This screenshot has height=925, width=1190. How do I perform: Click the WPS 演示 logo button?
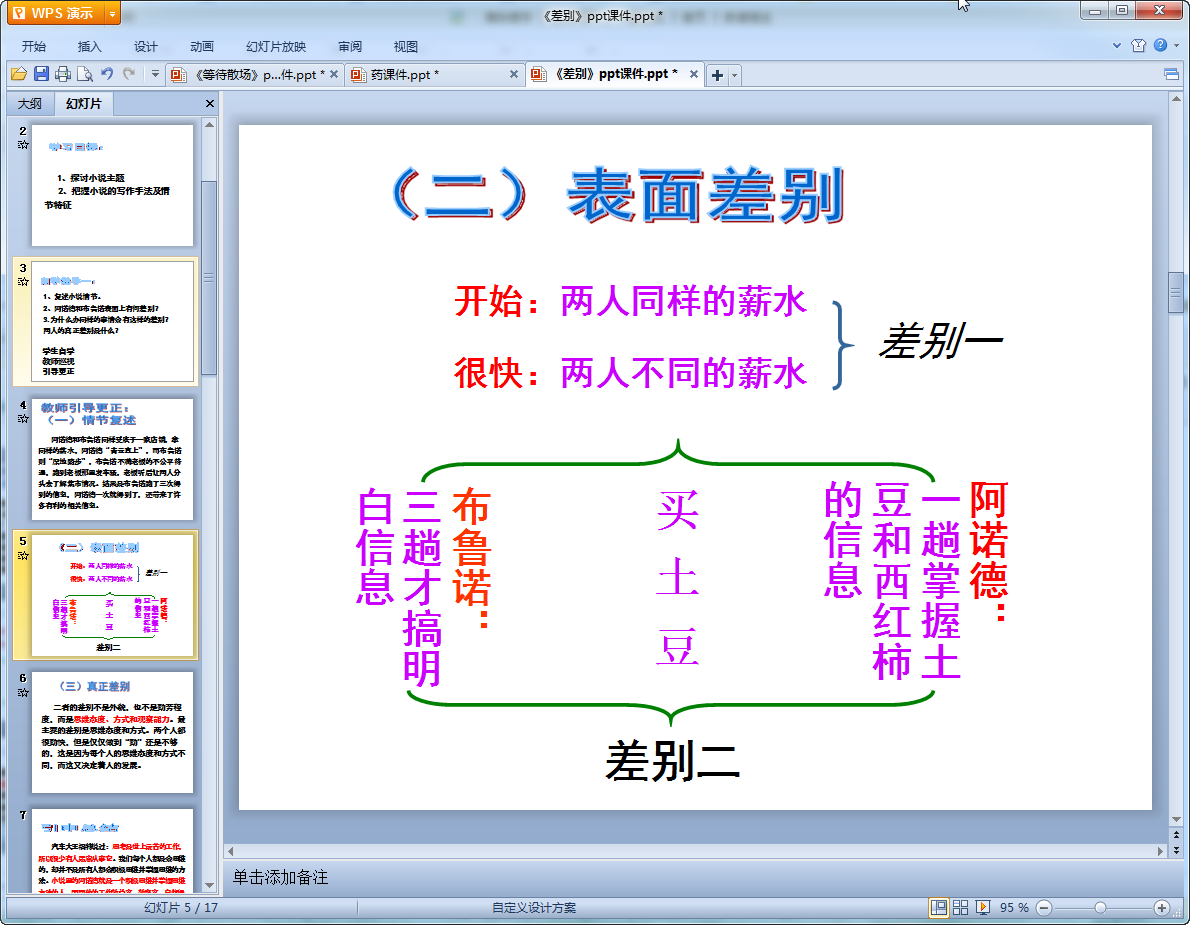pos(56,14)
